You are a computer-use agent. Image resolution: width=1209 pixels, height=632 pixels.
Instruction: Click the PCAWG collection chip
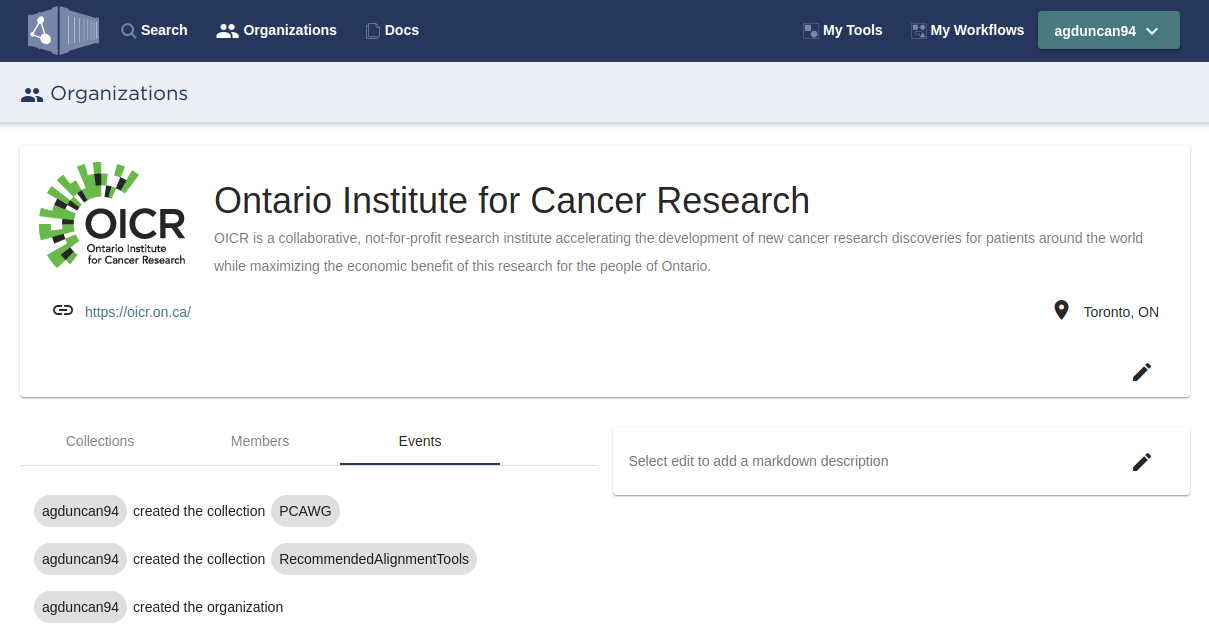[305, 511]
